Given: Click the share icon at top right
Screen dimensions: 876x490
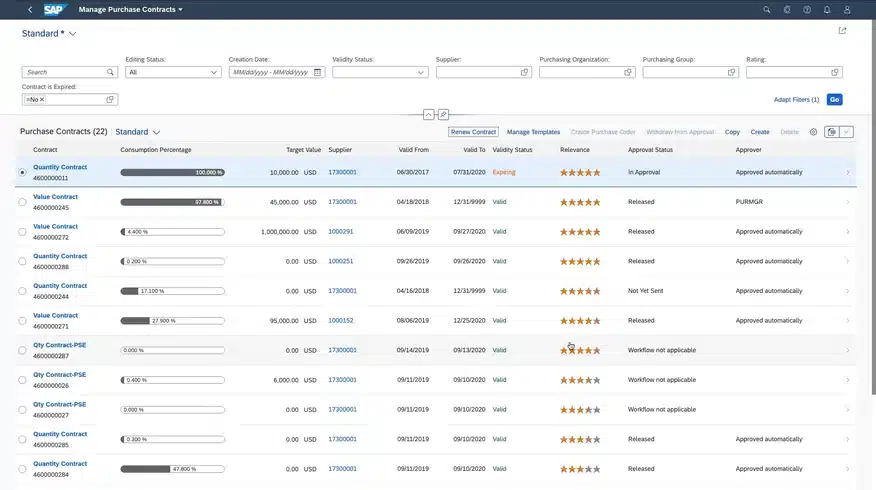Looking at the screenshot, I should click(842, 31).
